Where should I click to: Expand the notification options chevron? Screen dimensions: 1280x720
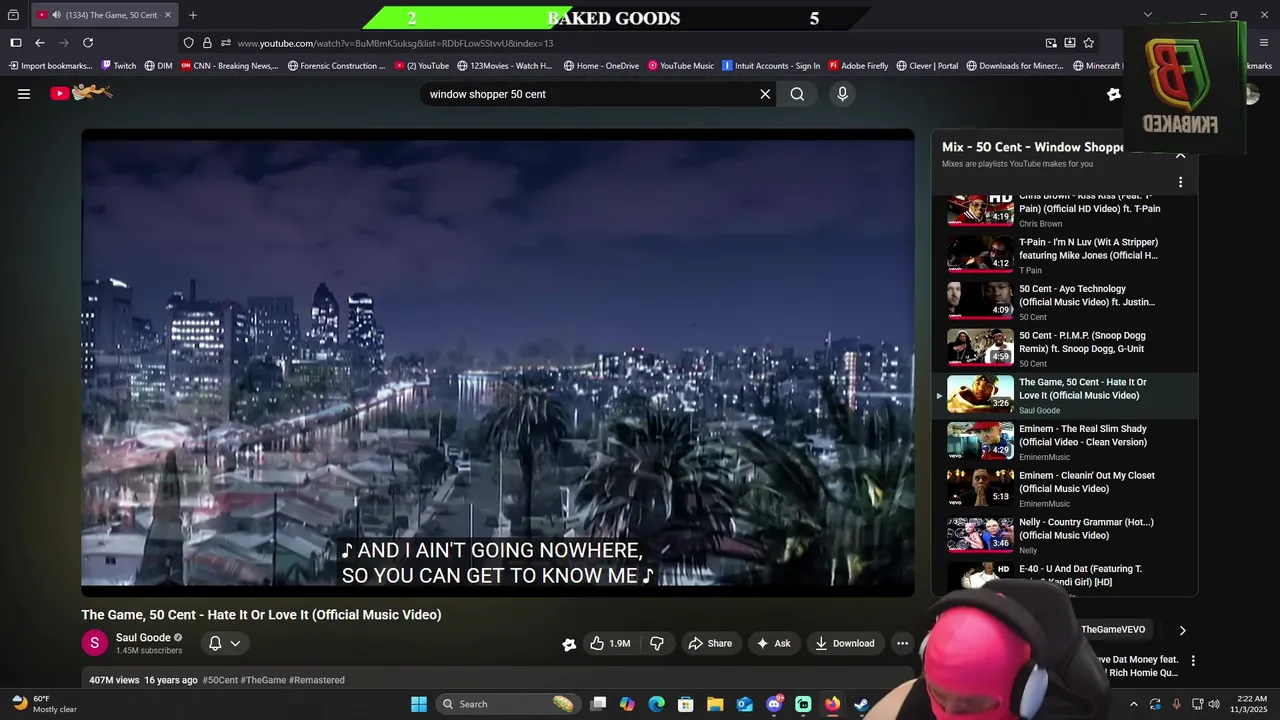[235, 643]
